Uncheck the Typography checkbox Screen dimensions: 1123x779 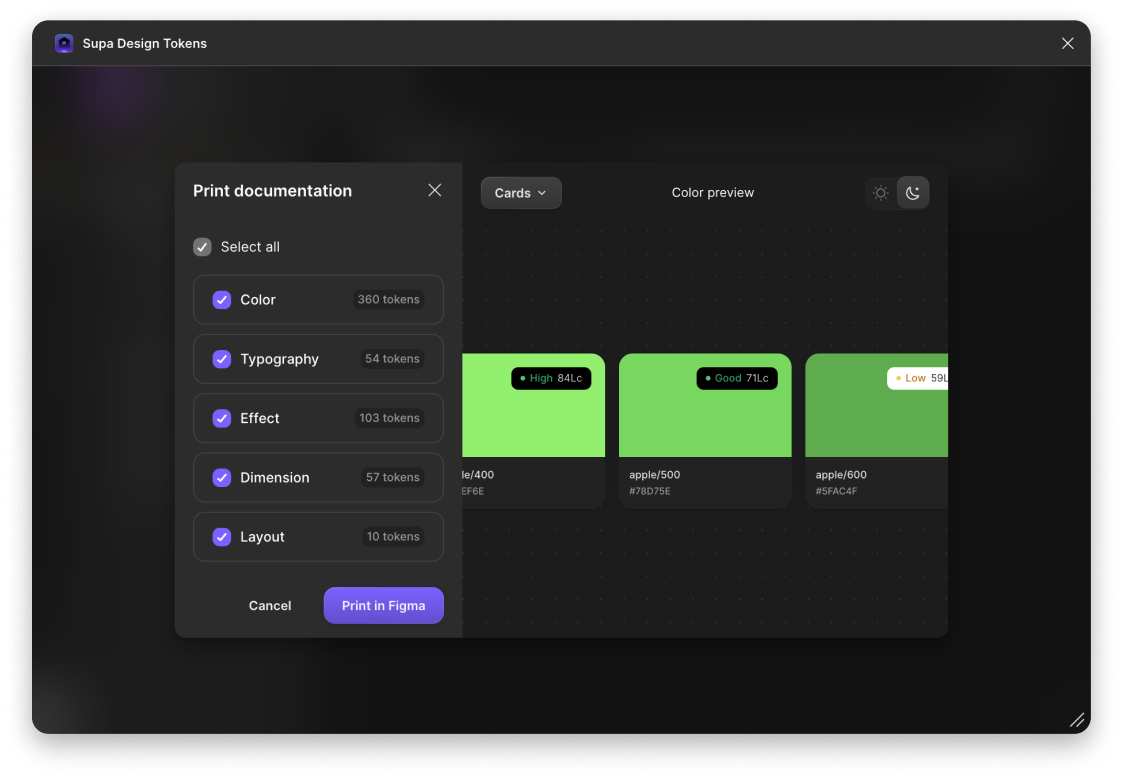(222, 359)
